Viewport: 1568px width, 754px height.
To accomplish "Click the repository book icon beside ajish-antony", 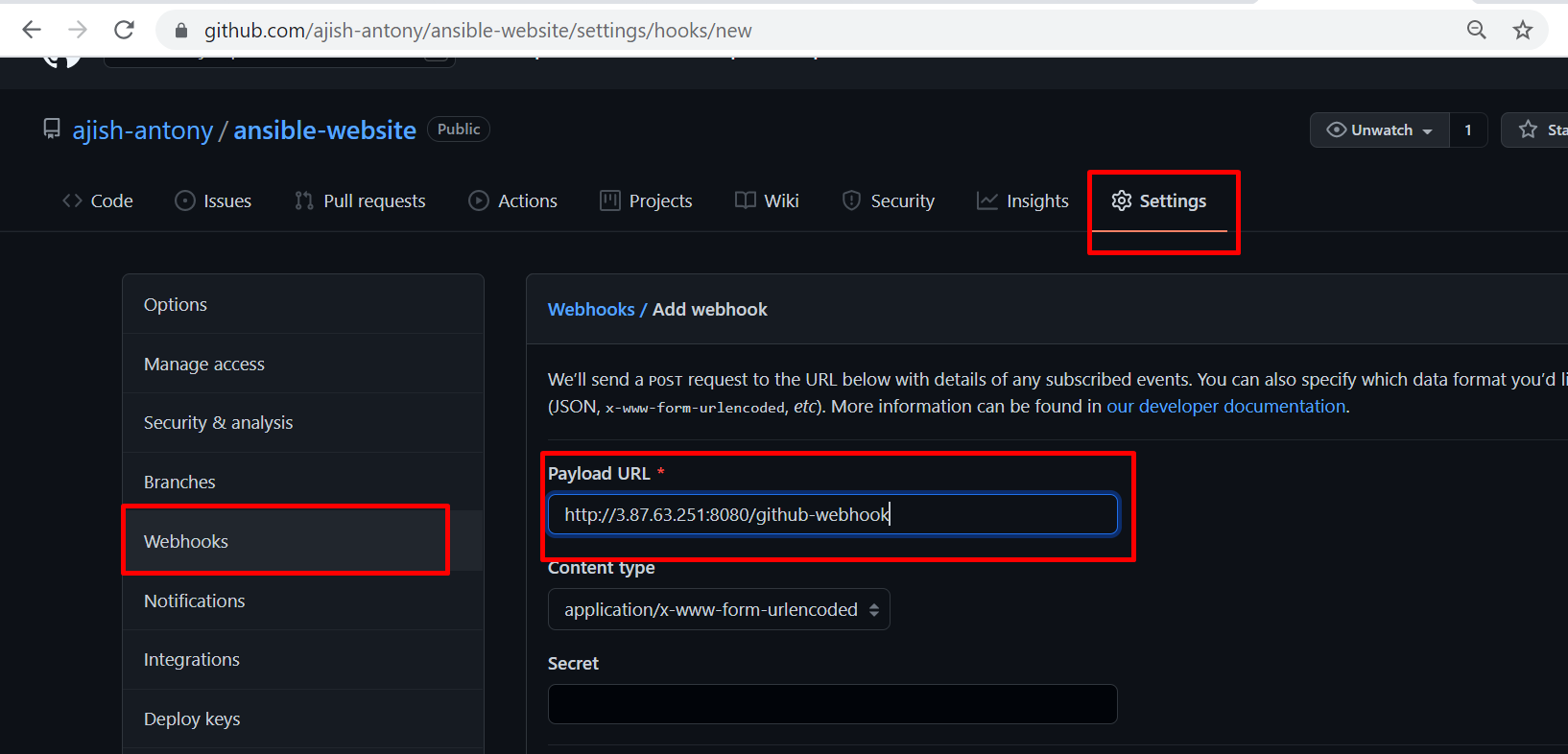I will [x=52, y=129].
